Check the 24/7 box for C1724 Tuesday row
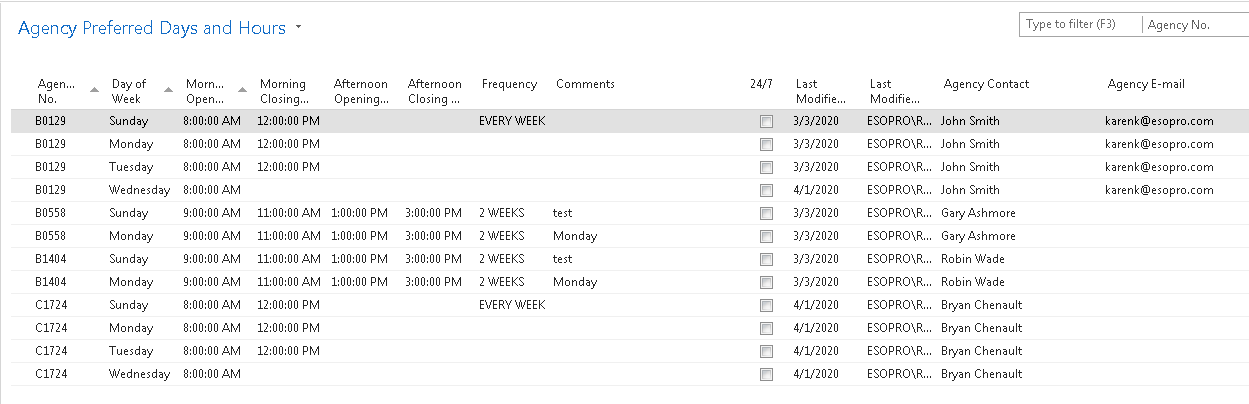This screenshot has height=404, width=1249. point(766,352)
